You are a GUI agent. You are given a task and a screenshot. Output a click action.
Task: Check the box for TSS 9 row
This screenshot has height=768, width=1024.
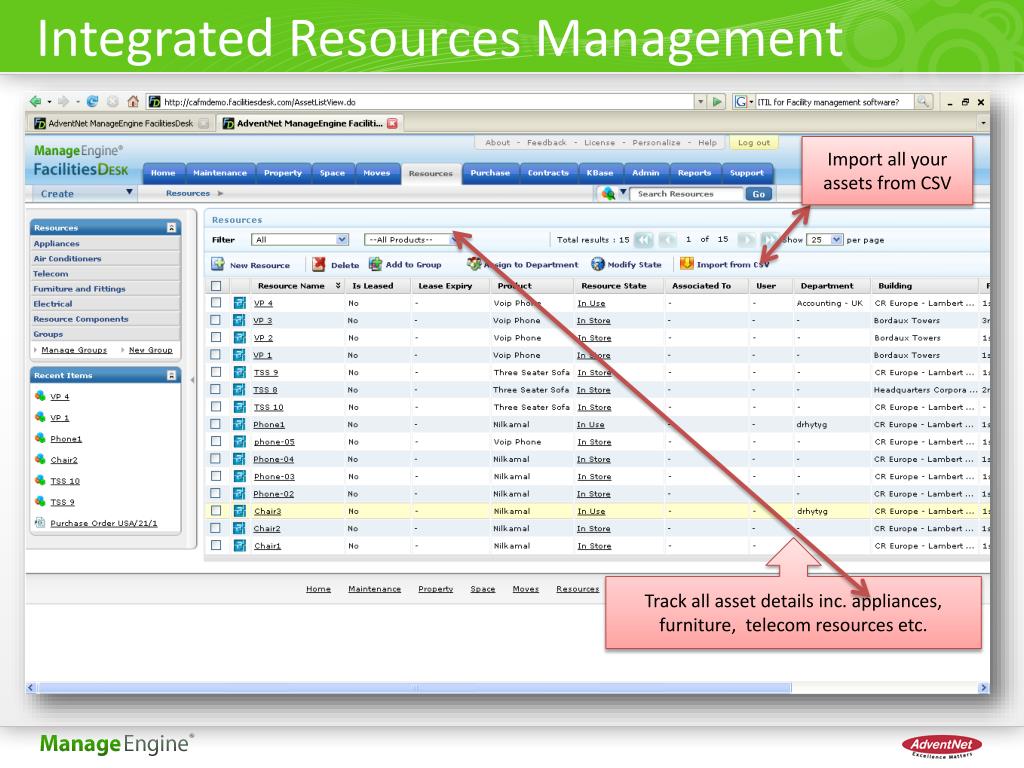(216, 372)
